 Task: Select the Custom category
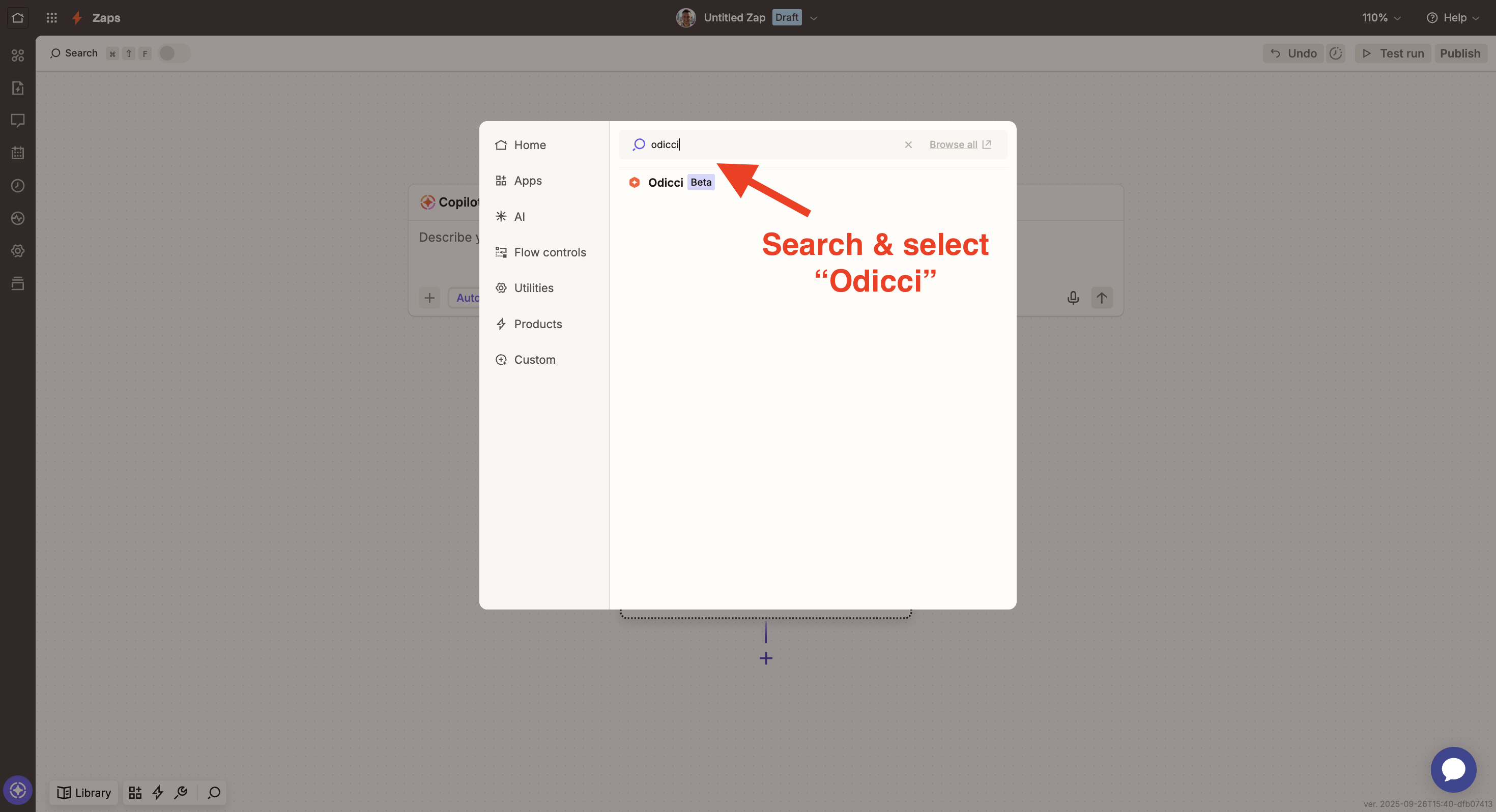point(534,360)
